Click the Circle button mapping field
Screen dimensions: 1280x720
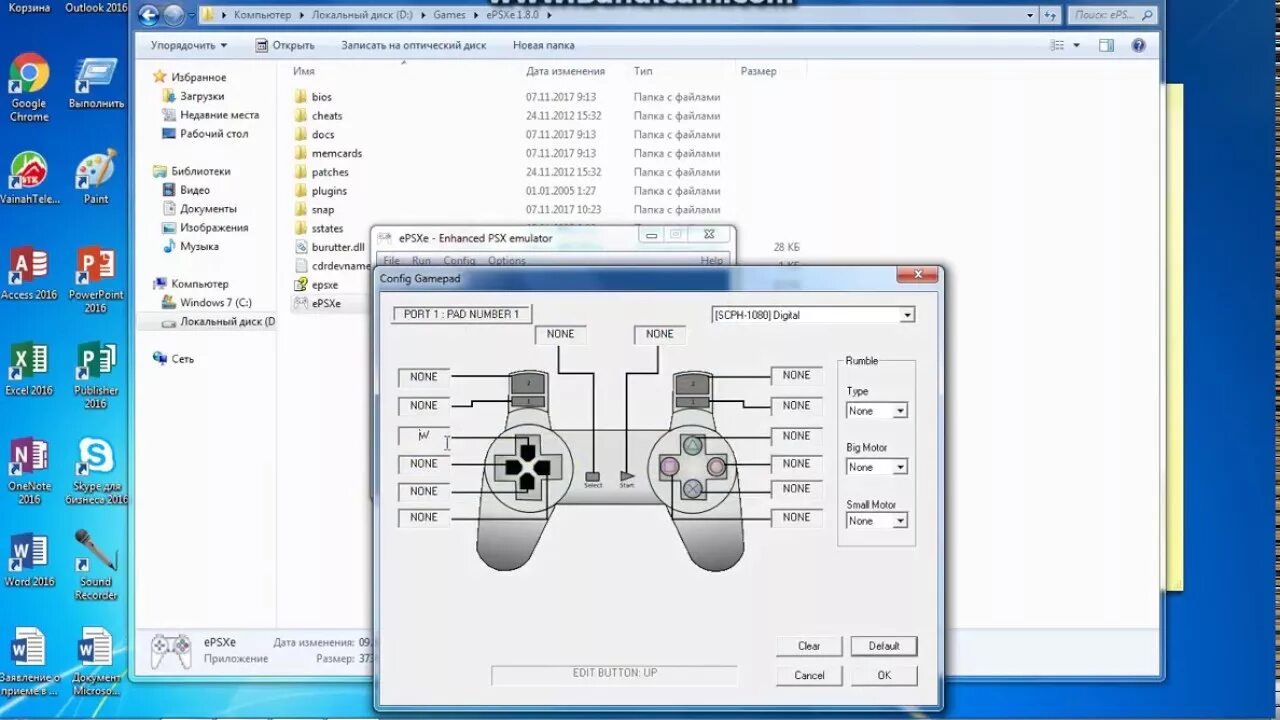pos(797,464)
